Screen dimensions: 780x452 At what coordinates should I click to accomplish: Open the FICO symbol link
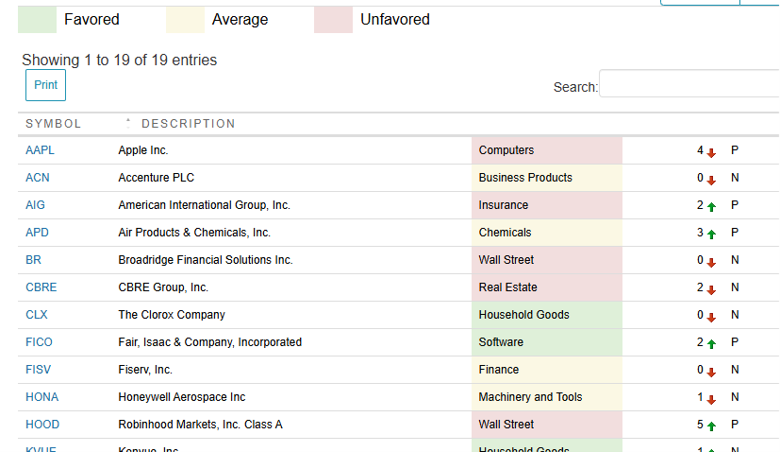coord(39,342)
